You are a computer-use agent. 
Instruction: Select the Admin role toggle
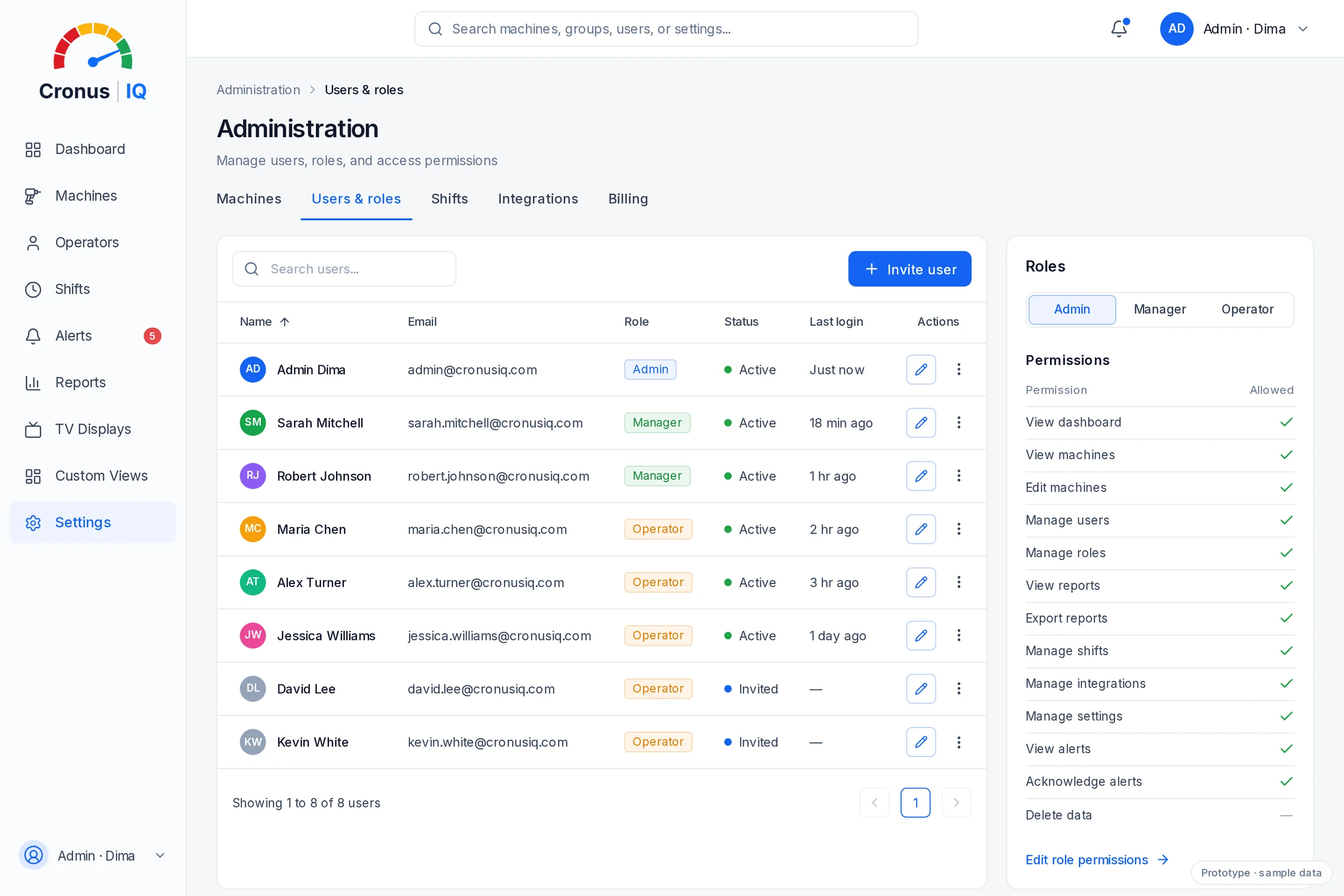tap(1072, 309)
